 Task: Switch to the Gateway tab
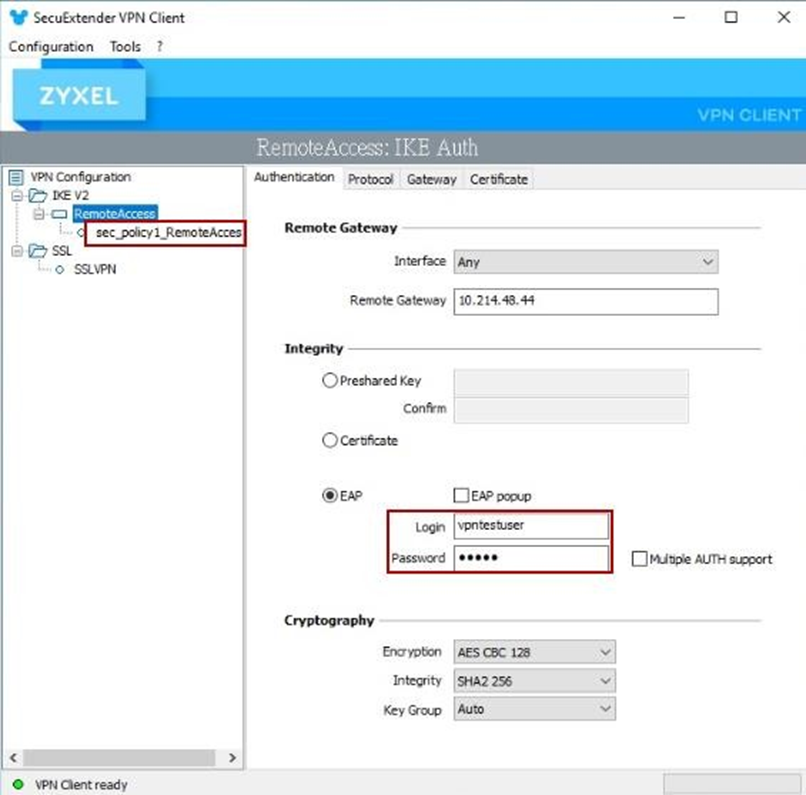coord(431,179)
